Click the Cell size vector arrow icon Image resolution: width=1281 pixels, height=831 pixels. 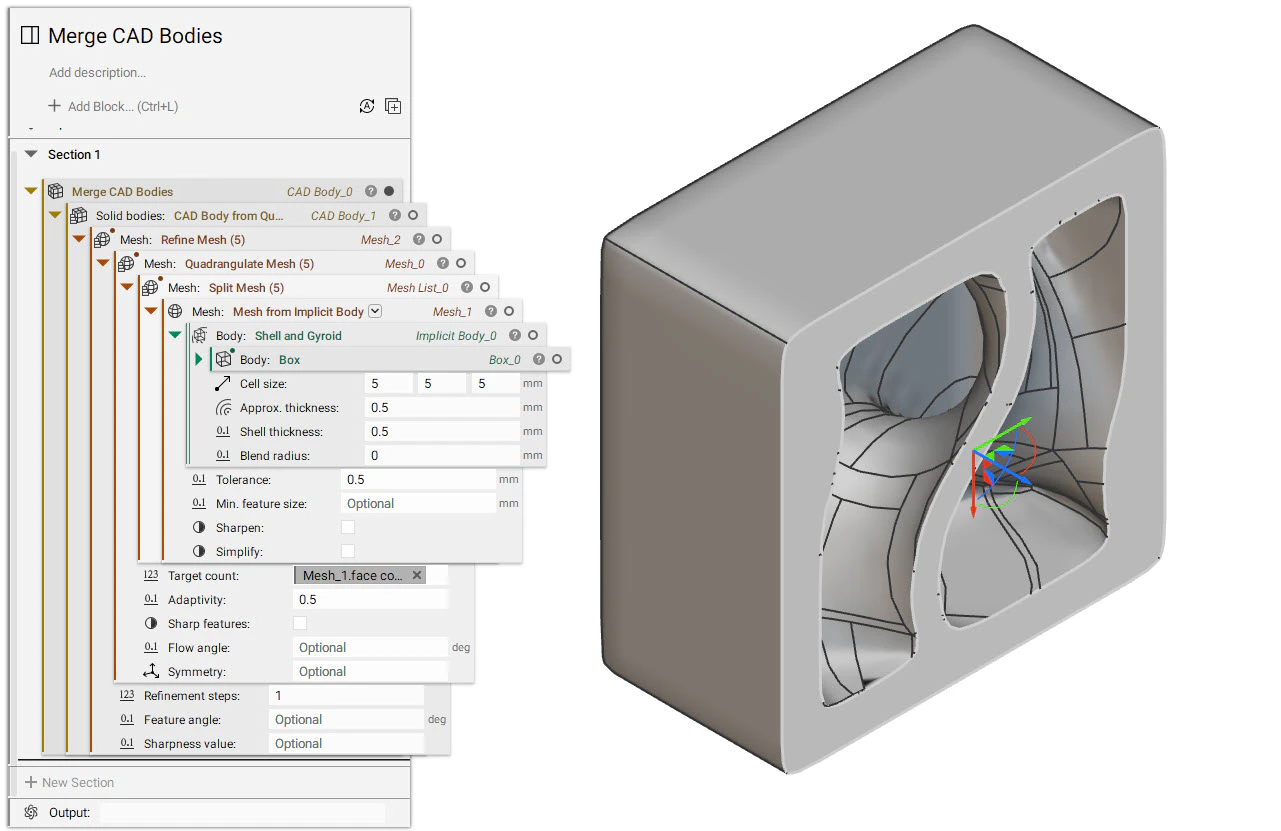click(222, 383)
